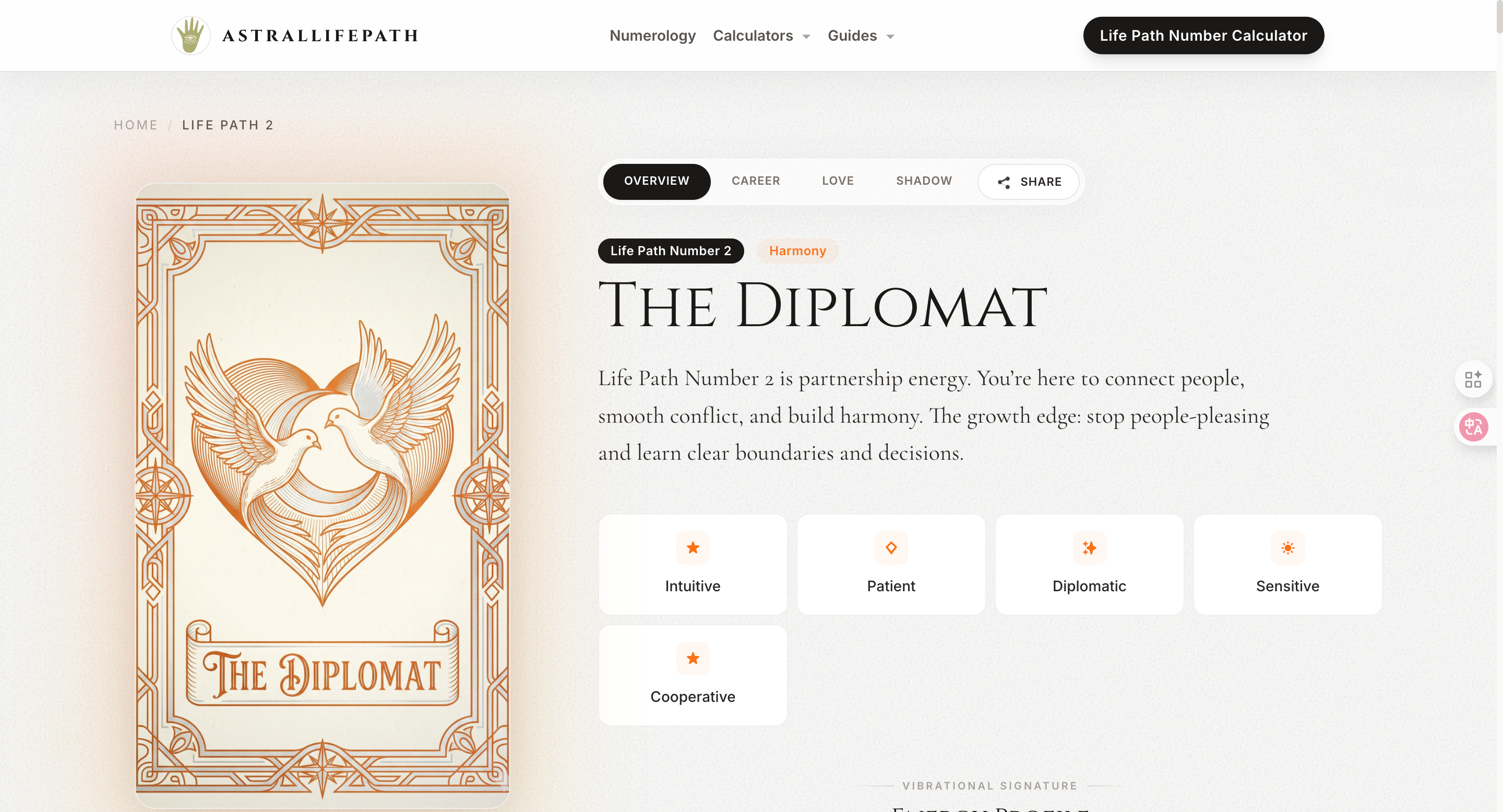Switch to the Career tab

(x=756, y=181)
